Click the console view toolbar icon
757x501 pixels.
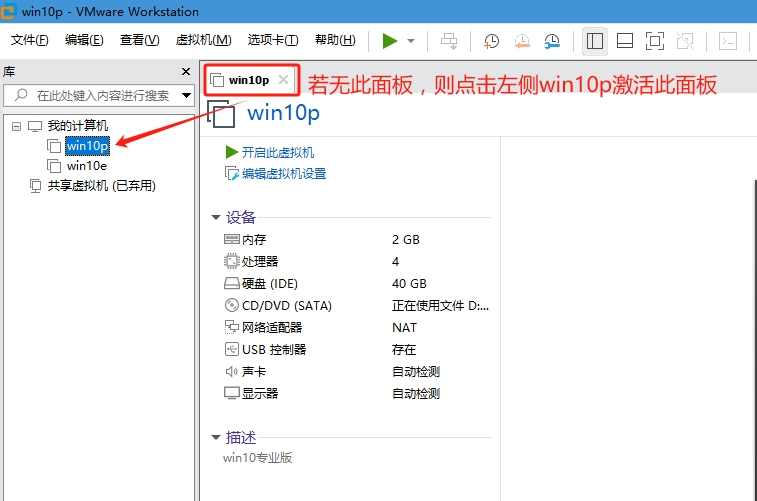coord(728,41)
